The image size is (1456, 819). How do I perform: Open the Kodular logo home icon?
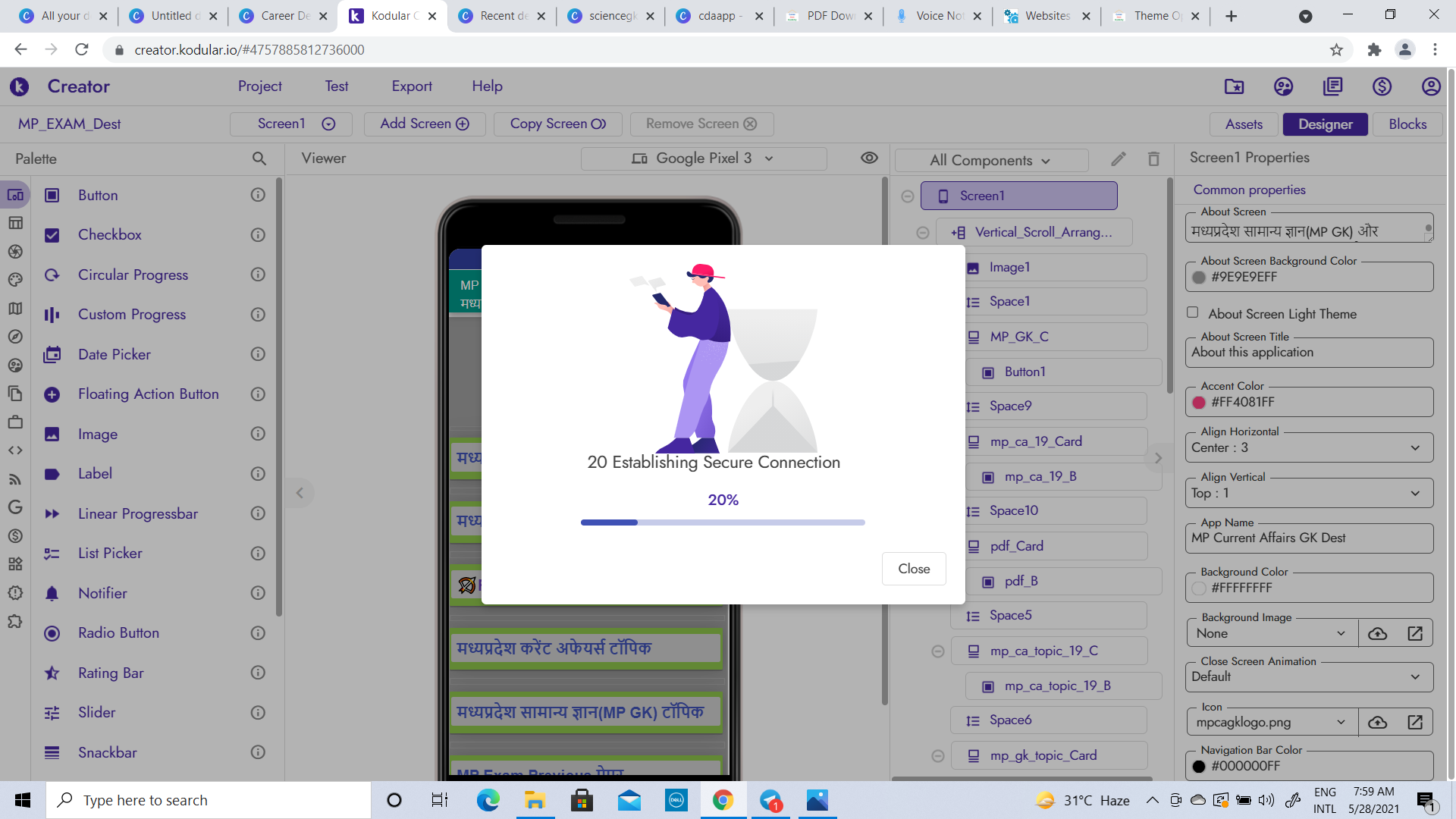[x=20, y=86]
